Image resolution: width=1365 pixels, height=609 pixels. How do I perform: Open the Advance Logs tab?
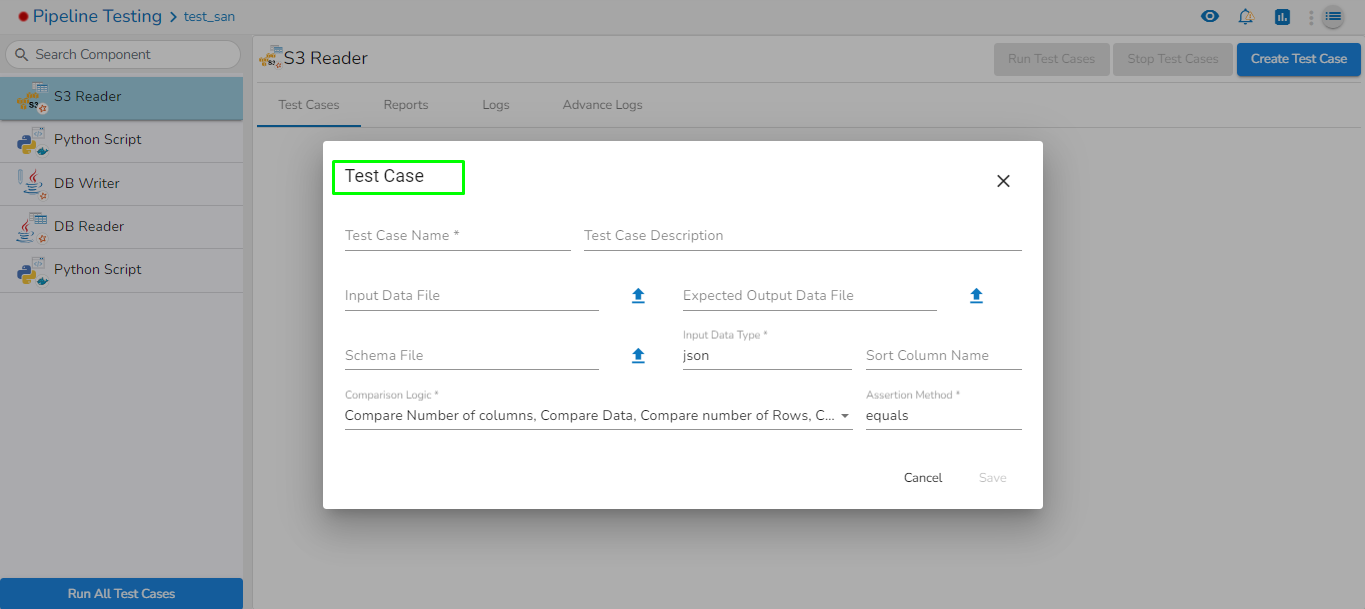602,105
